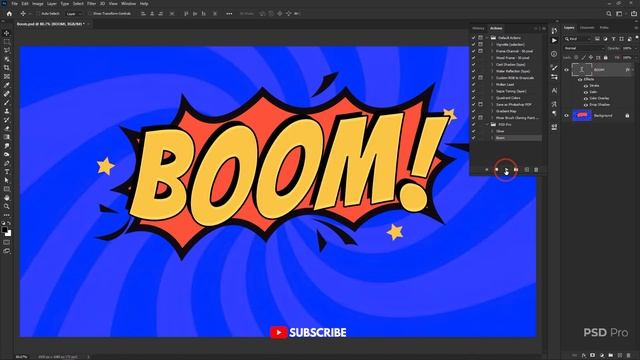640x360 pixels.
Task: Select the Brush tool
Action: tap(7, 102)
